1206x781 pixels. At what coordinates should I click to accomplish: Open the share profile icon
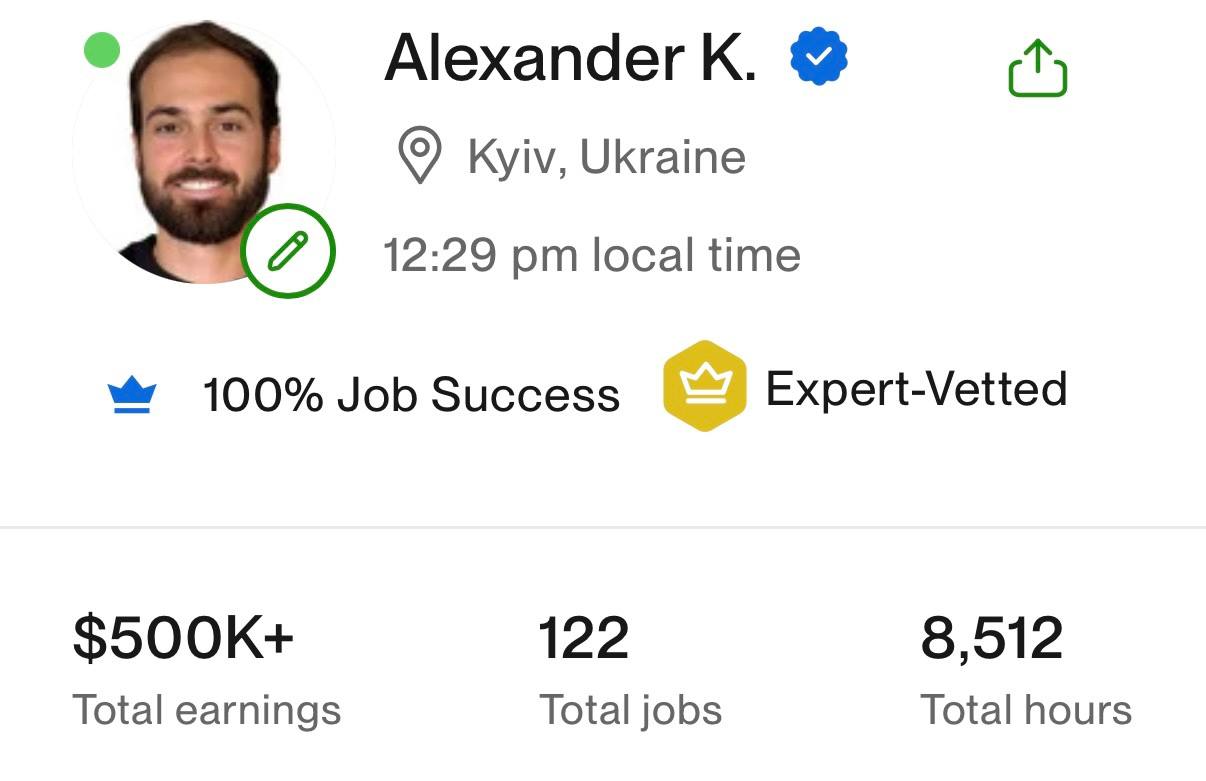[1040, 68]
